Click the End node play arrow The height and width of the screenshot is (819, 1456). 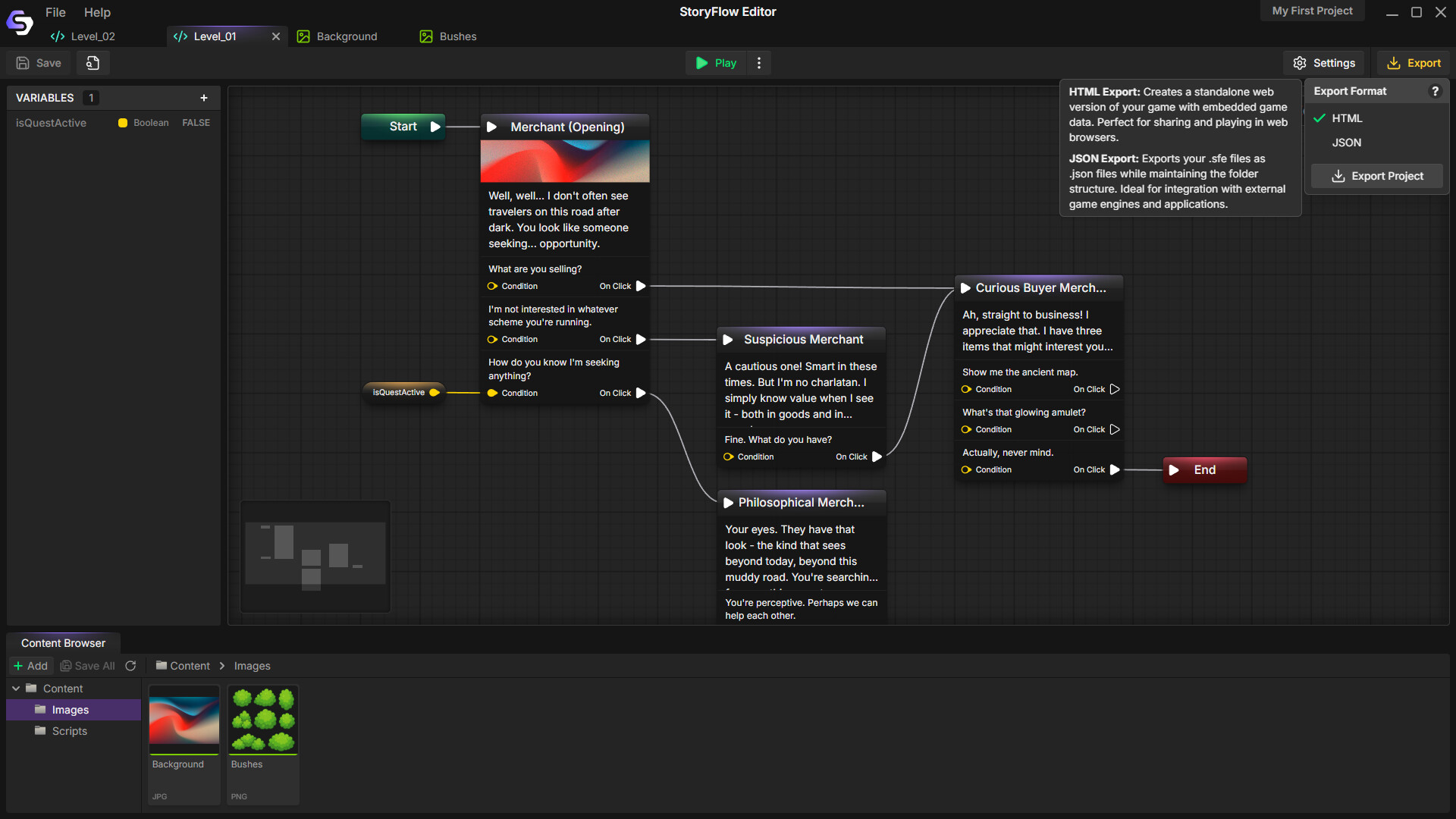[x=1174, y=470]
